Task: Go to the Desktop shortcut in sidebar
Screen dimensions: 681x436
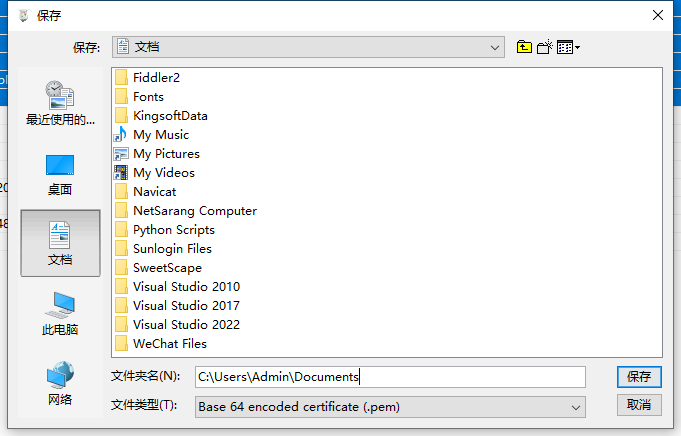Action: 60,173
